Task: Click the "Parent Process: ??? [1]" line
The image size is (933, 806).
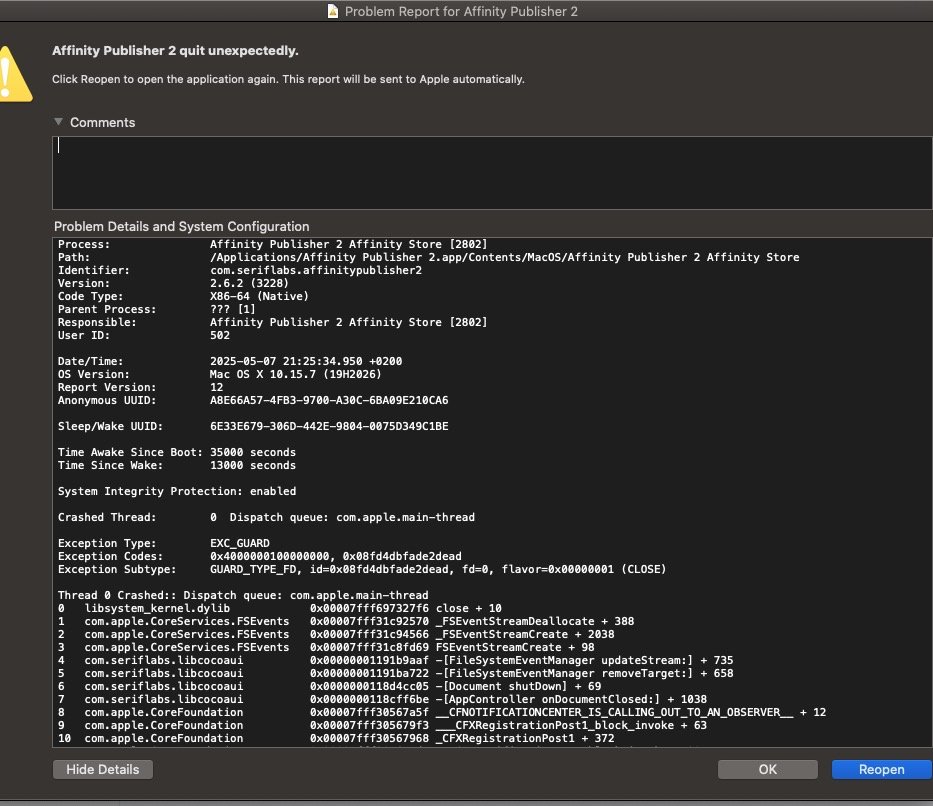Action: tap(156, 309)
